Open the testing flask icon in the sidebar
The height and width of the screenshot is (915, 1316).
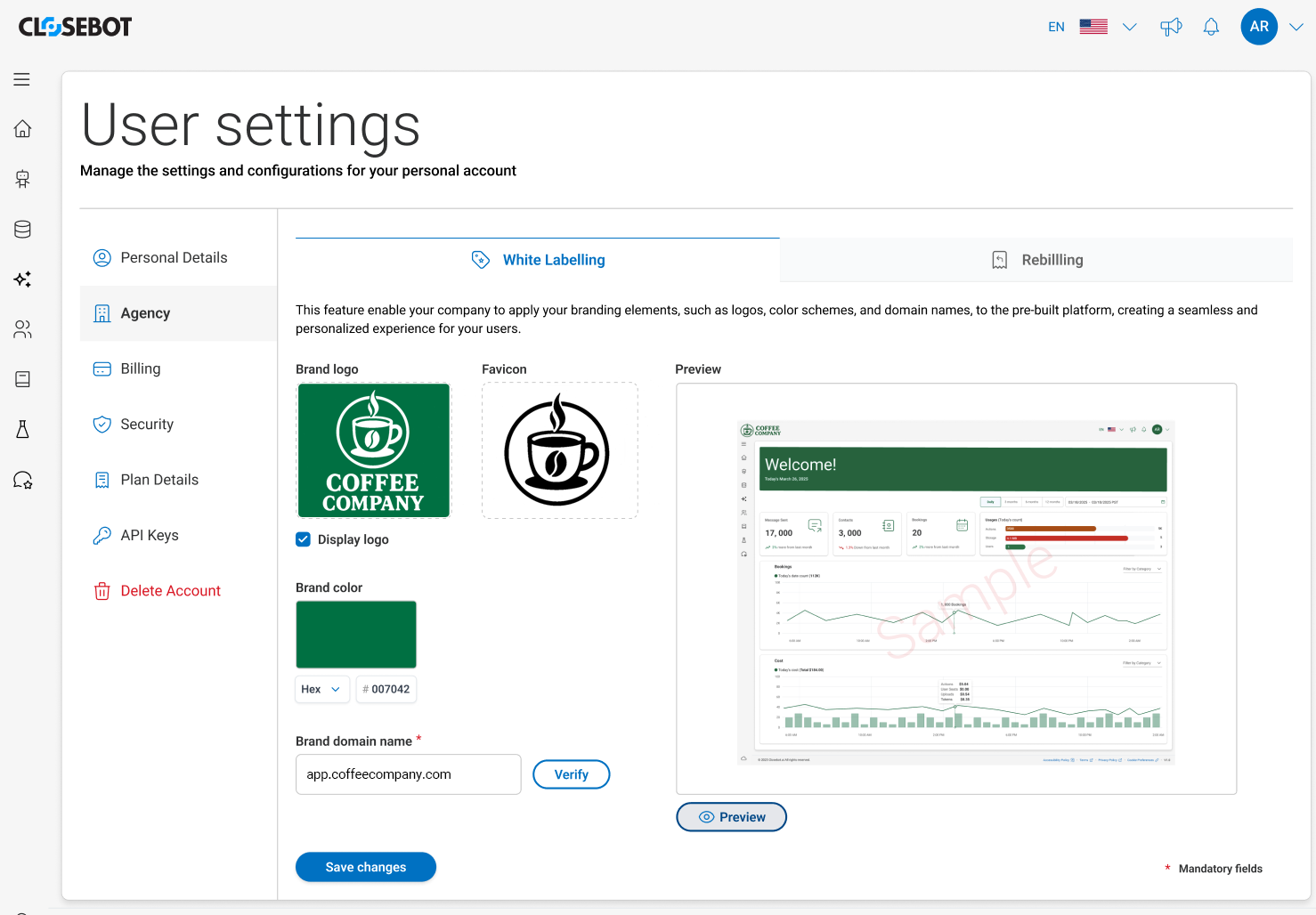tap(22, 429)
